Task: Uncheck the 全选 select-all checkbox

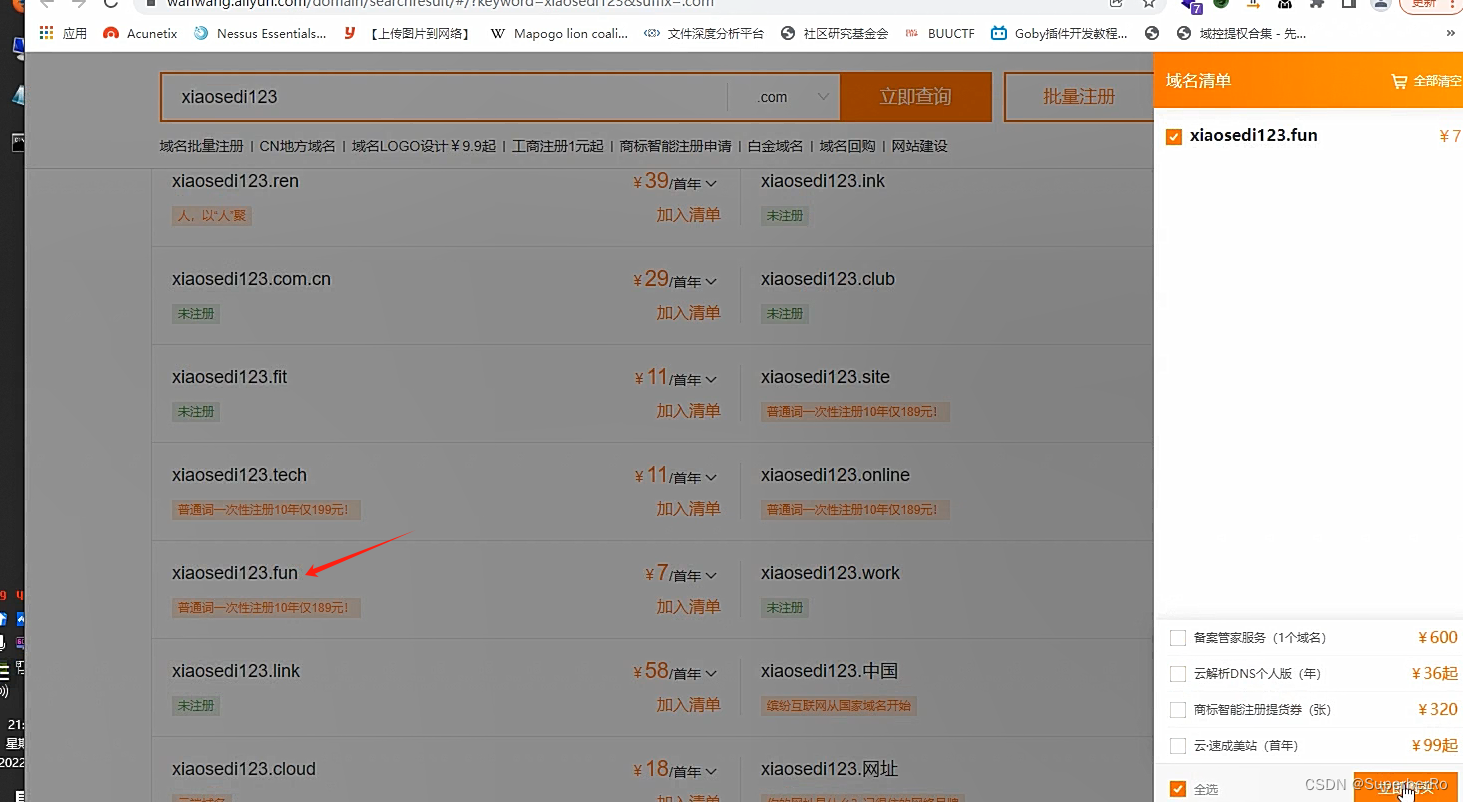Action: tap(1177, 788)
